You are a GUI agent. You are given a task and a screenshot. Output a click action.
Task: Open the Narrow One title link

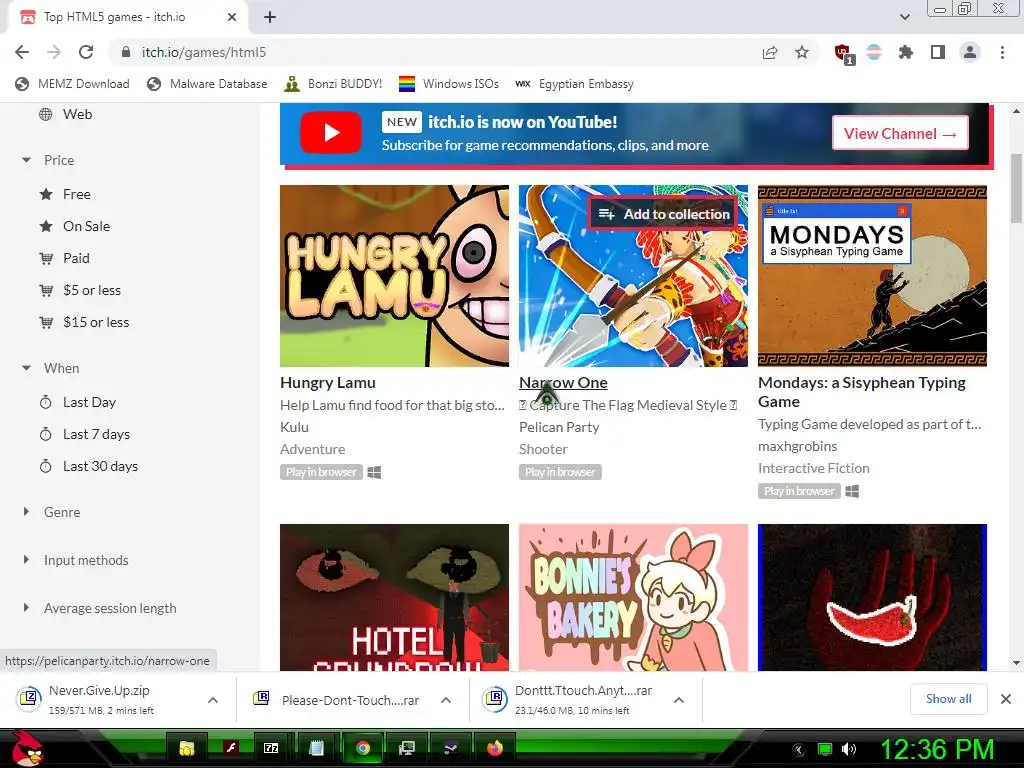point(563,383)
